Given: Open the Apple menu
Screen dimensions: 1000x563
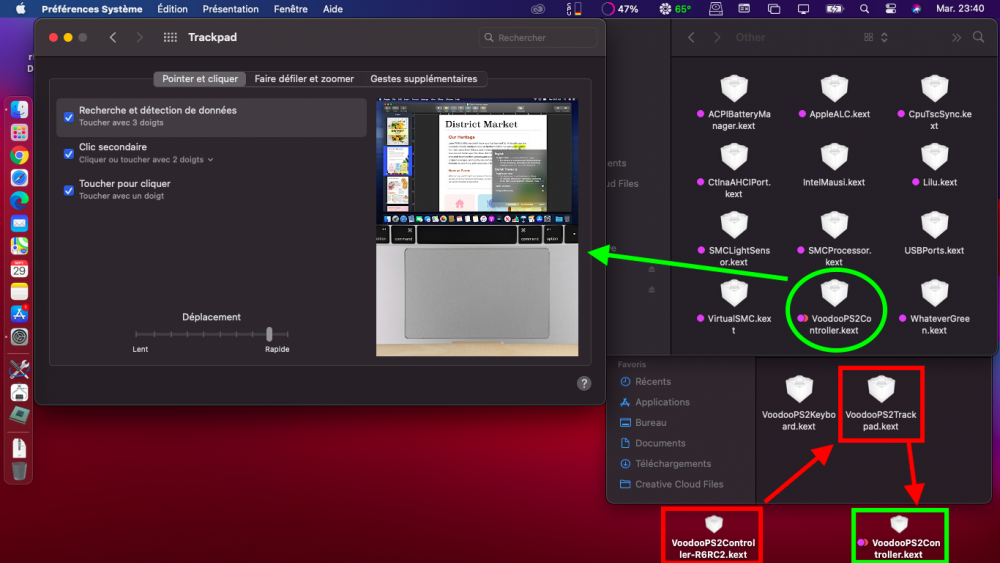Looking at the screenshot, I should pyautogui.click(x=20, y=9).
